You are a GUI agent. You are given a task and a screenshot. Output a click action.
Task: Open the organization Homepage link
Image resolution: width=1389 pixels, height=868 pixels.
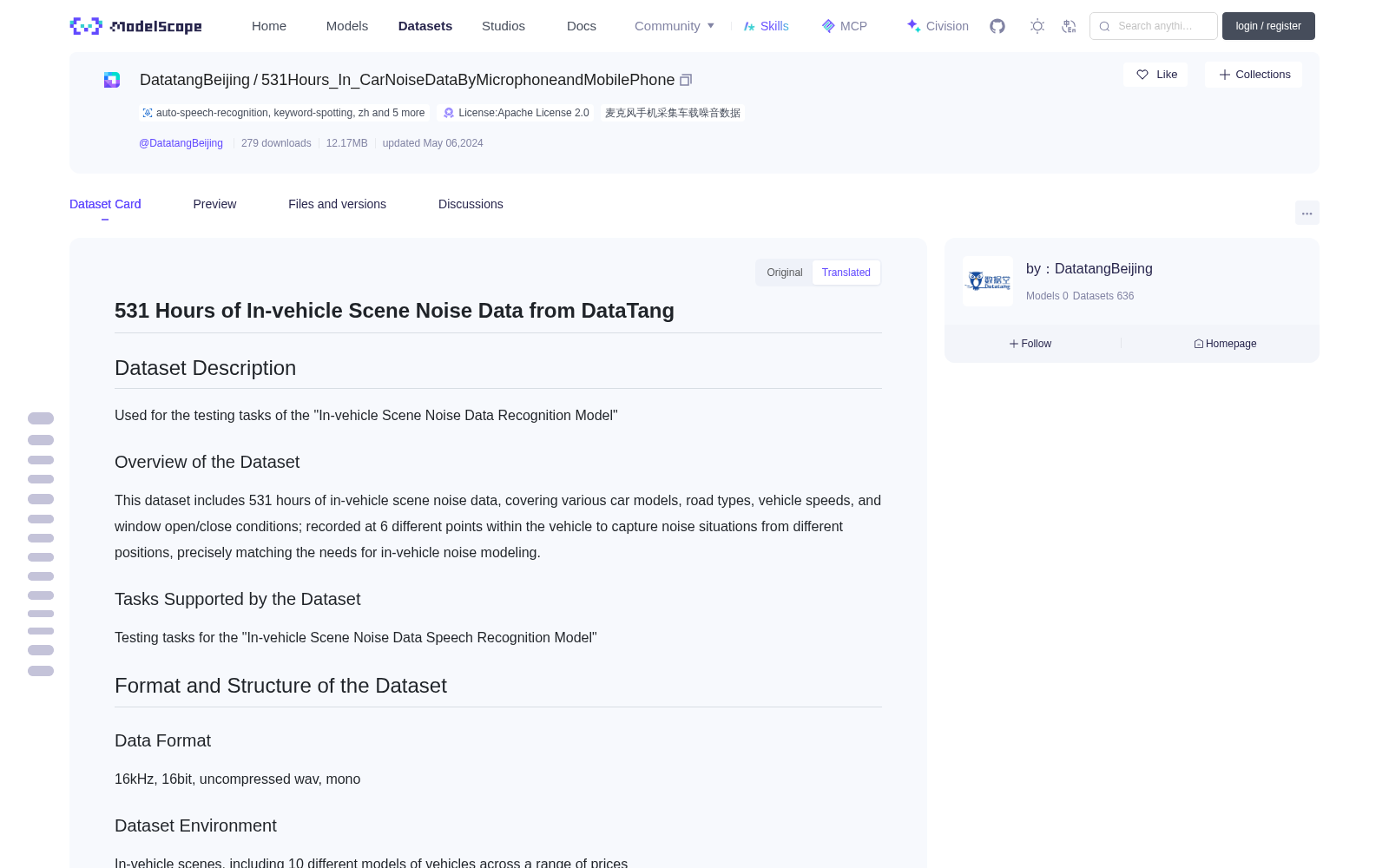coord(1225,344)
